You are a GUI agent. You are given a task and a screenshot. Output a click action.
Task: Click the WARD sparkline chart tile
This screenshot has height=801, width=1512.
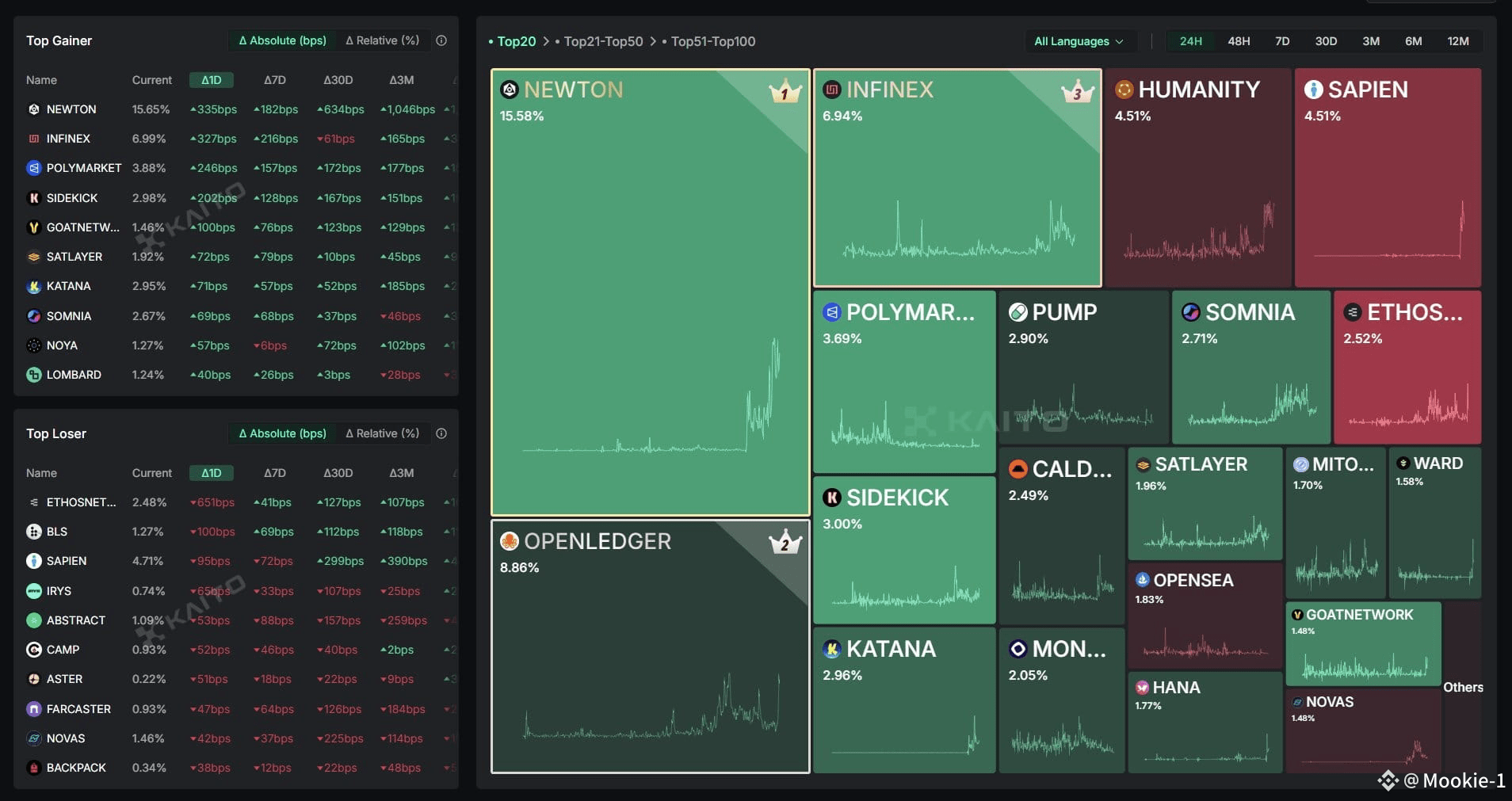(x=1435, y=523)
